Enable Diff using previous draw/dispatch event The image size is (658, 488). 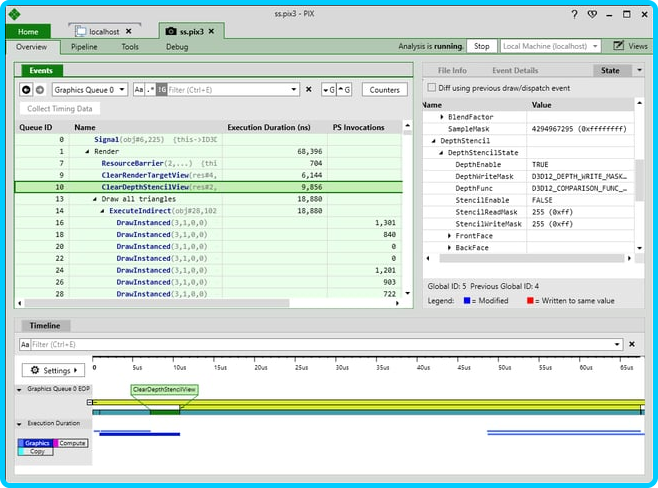432,88
